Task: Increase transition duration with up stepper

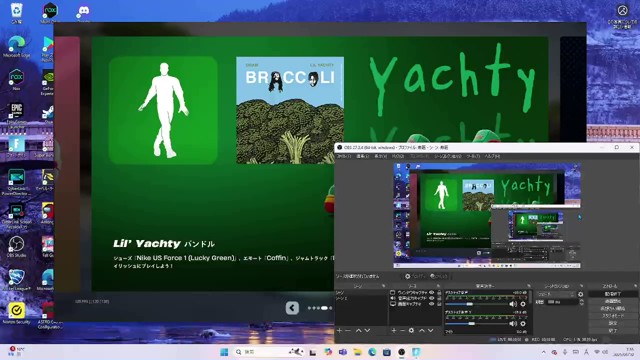Action: click(x=581, y=300)
